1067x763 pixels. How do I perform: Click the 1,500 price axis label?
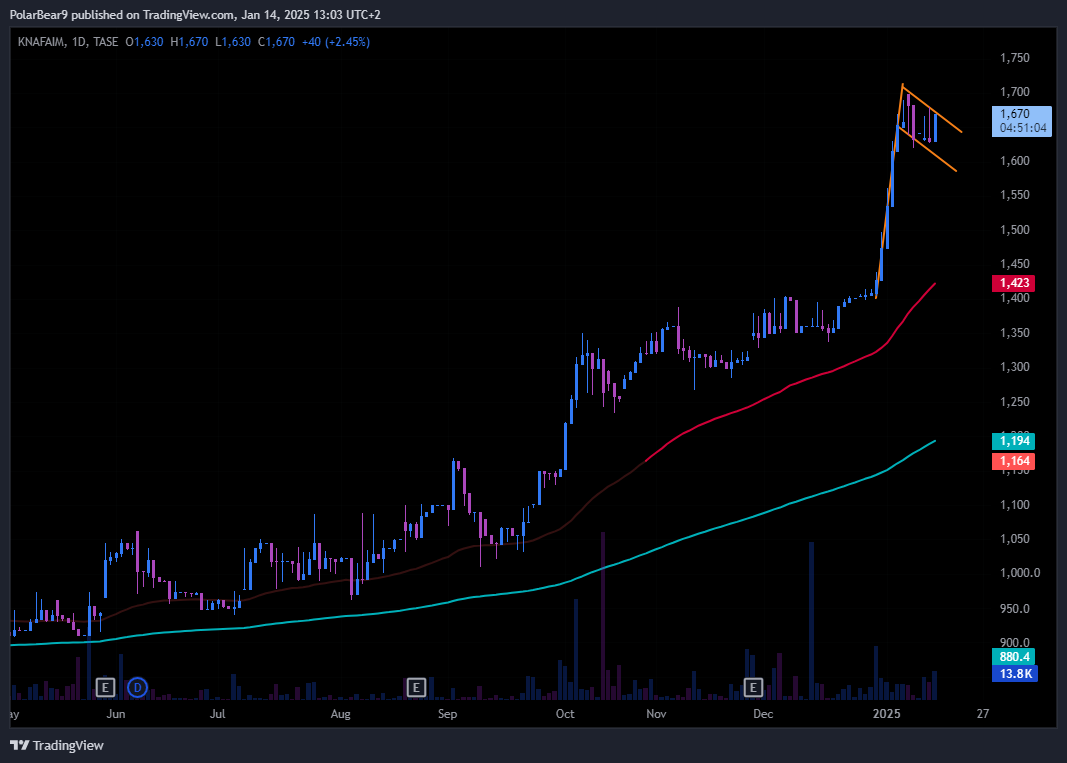(1015, 229)
